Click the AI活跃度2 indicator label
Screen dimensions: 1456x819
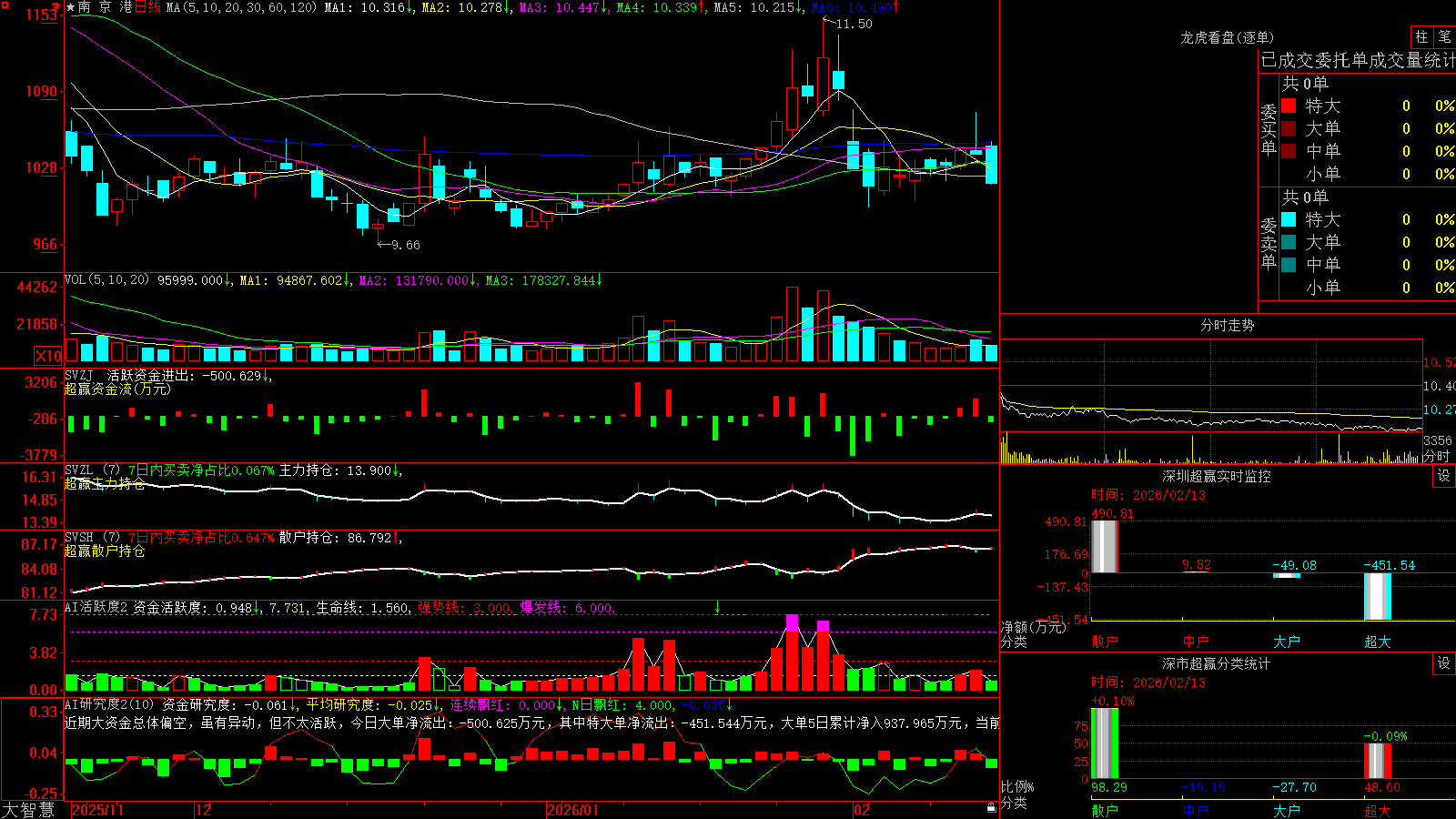(x=96, y=607)
